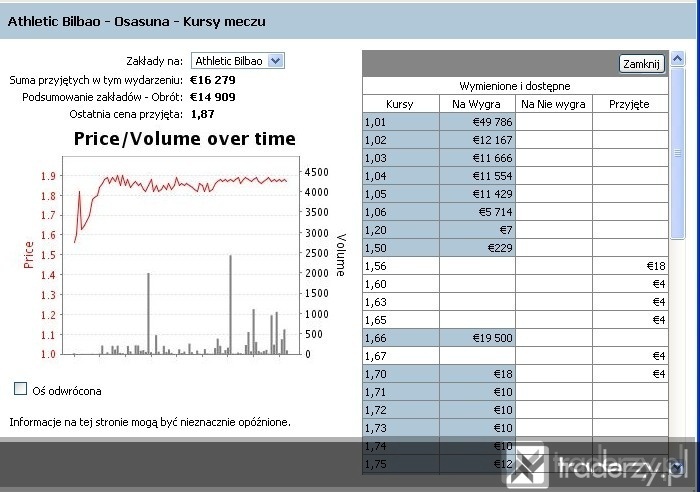
Task: Click the odds table scrollbar thumb
Action: pos(678,153)
